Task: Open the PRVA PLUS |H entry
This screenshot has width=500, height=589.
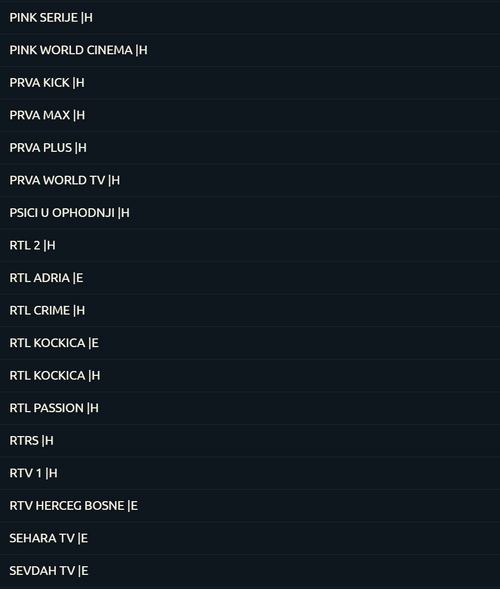Action: click(x=250, y=148)
